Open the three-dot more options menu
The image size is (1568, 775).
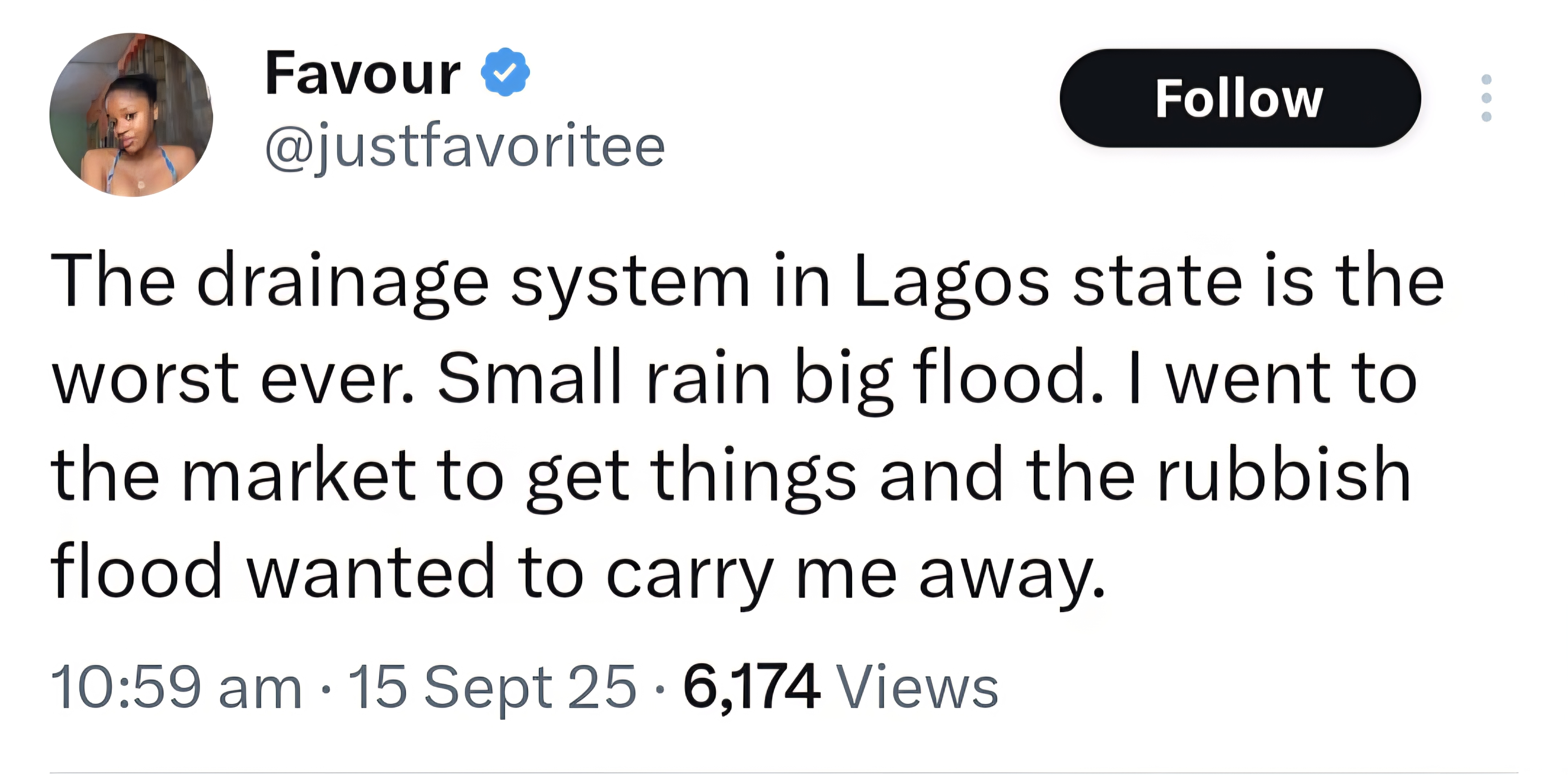coord(1486,98)
